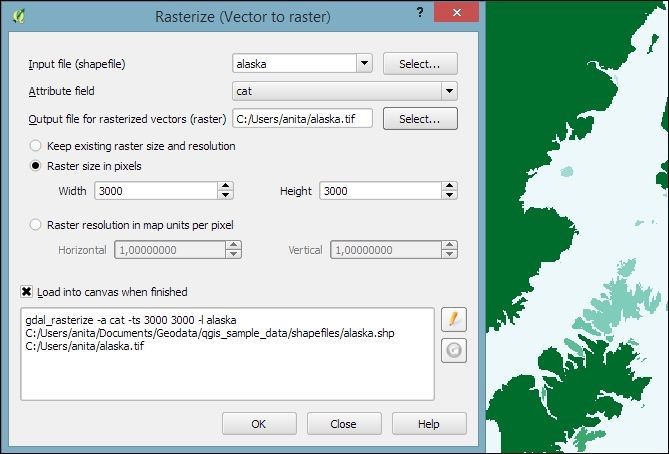Click Select button for output raster file
The image size is (669, 454).
420,119
